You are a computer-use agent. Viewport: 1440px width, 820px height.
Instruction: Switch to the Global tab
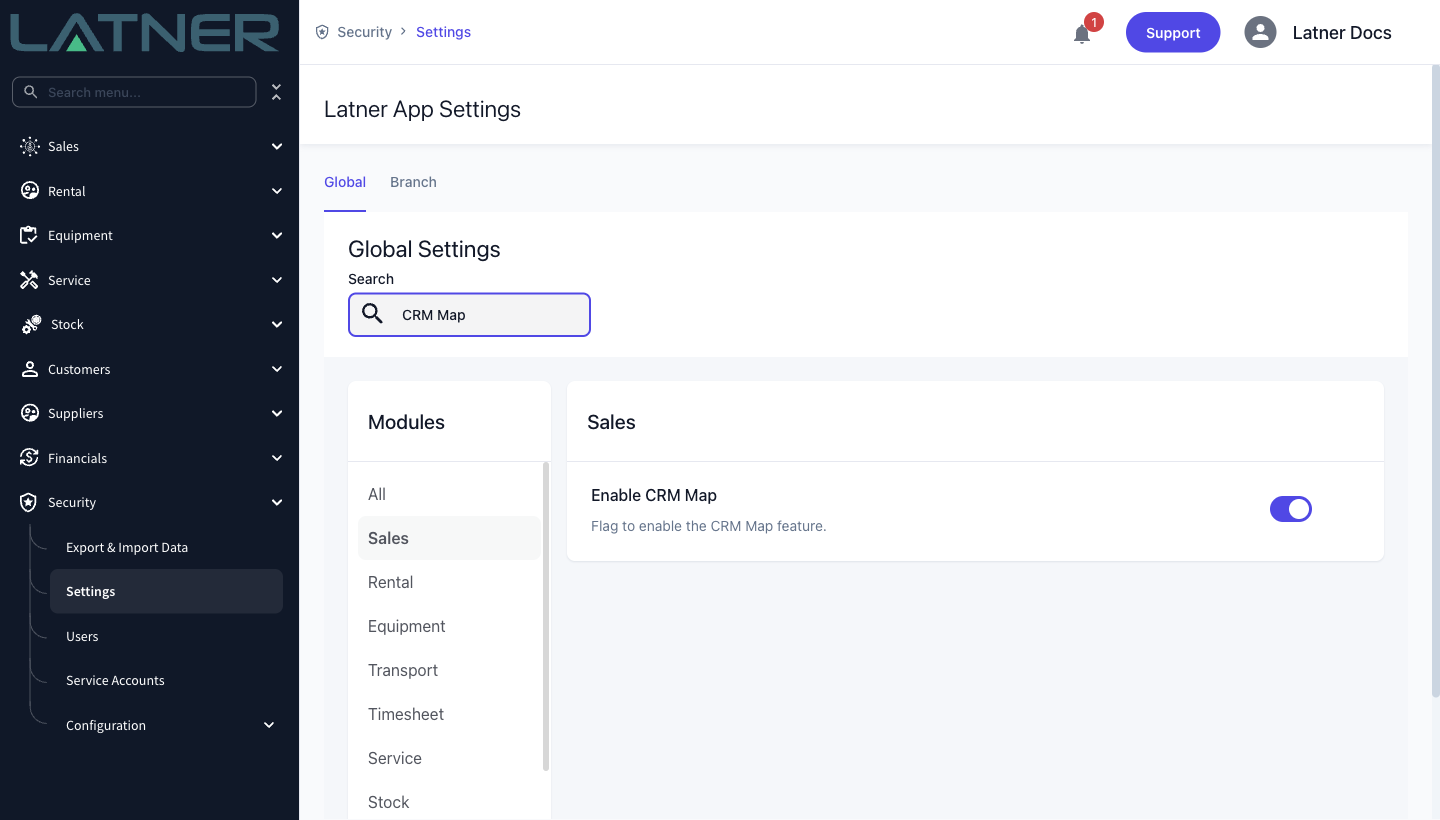tap(345, 182)
